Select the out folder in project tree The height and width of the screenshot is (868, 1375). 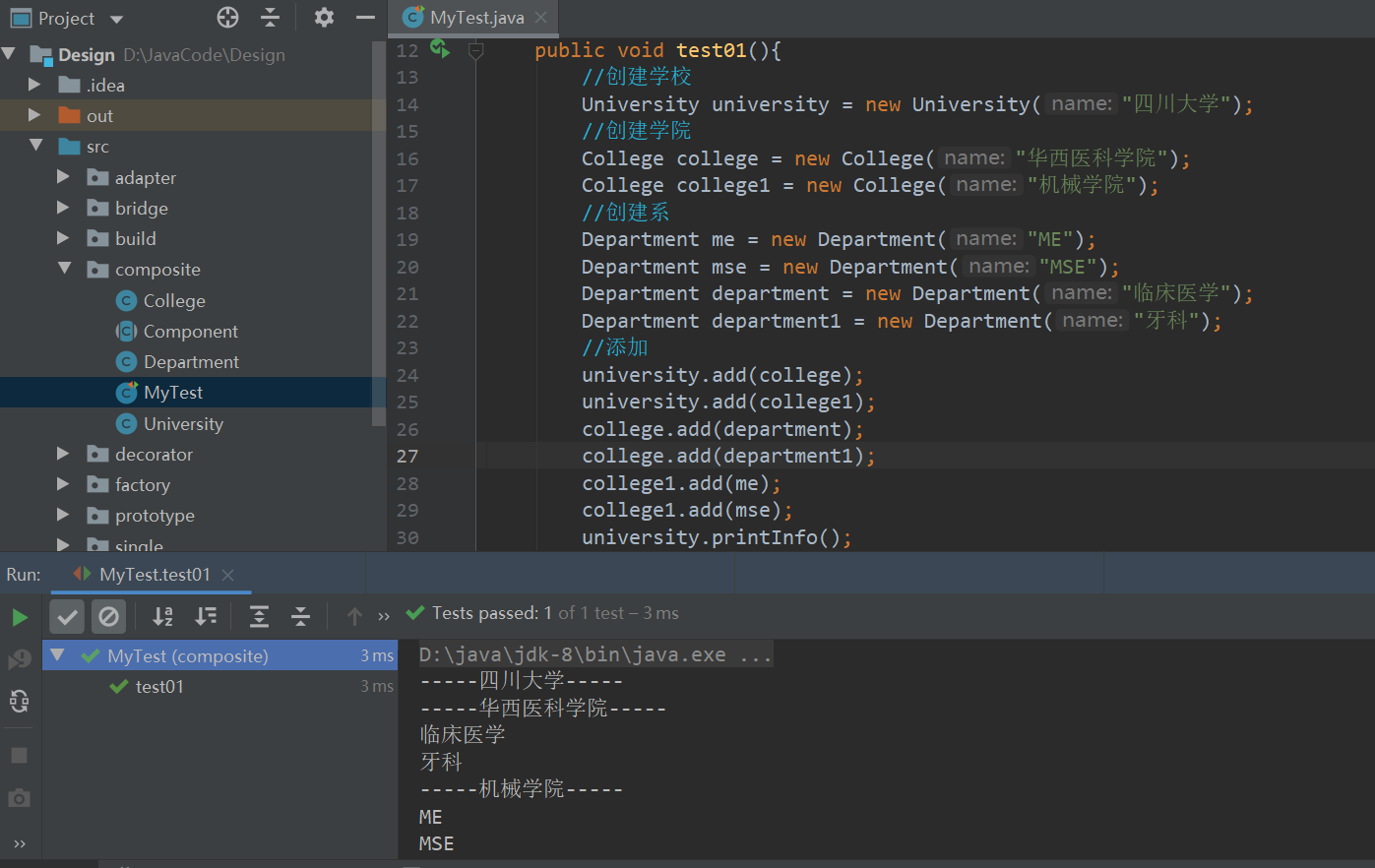coord(186,115)
